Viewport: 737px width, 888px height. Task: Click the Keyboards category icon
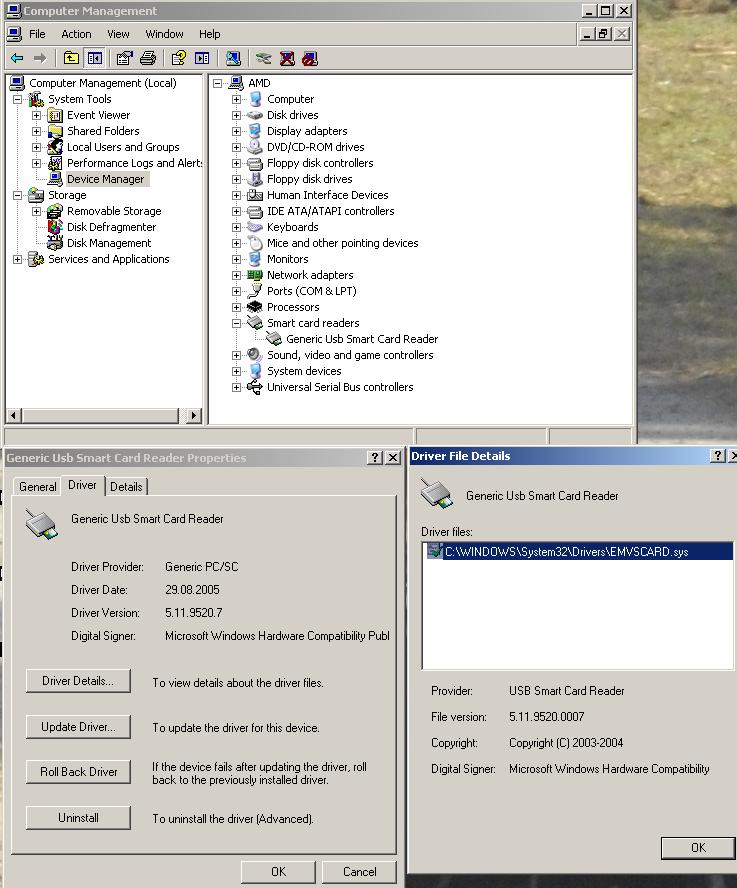(x=255, y=227)
